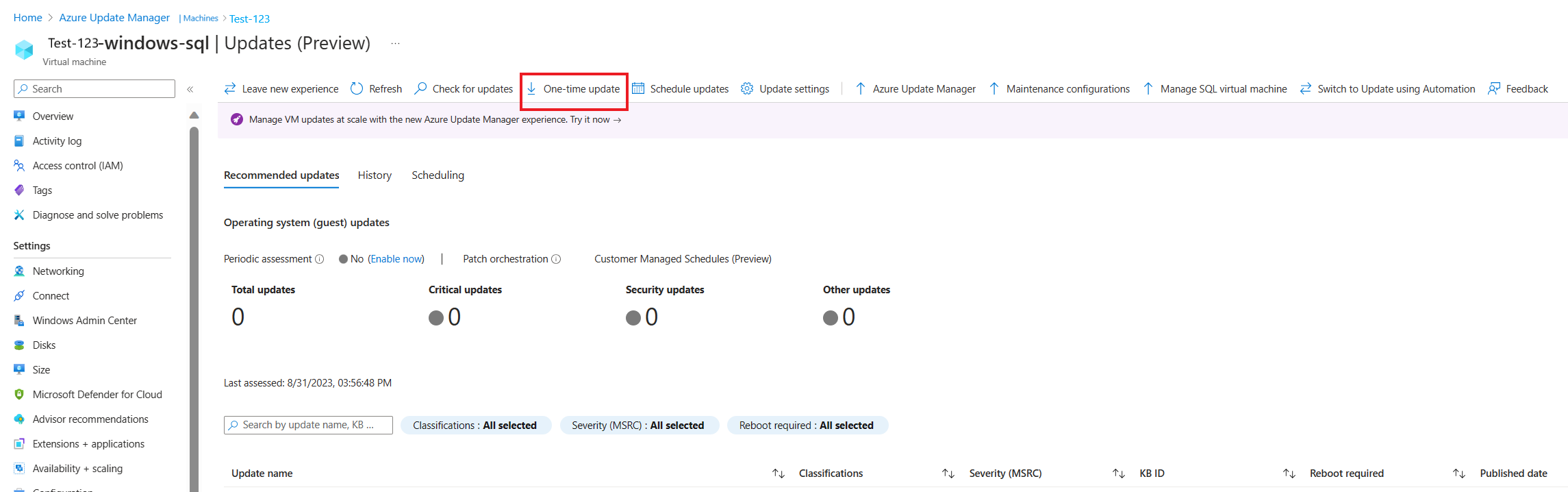Click the Periodic assessment info icon
The width and height of the screenshot is (1568, 492).
click(319, 259)
